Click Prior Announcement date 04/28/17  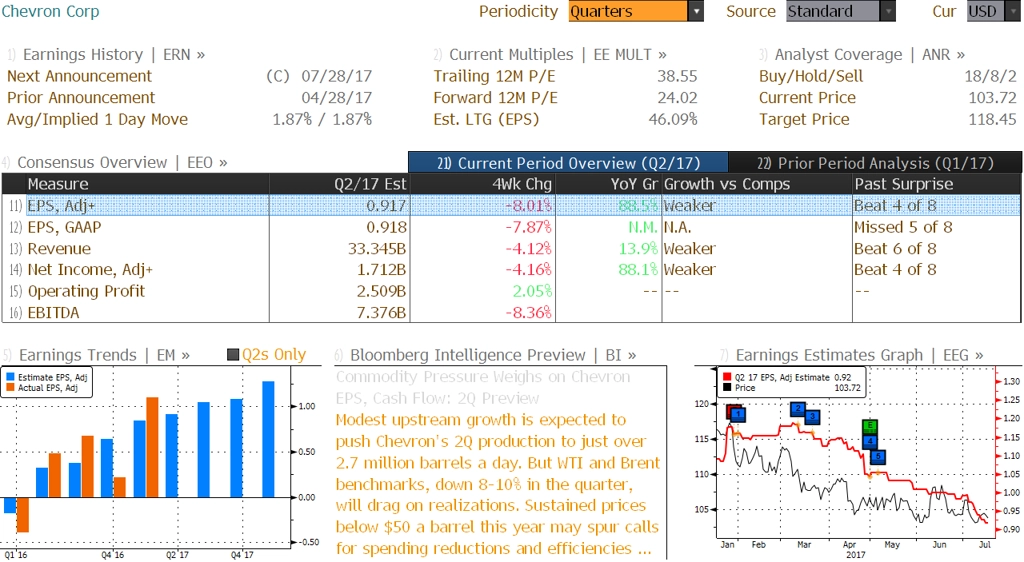coord(336,98)
